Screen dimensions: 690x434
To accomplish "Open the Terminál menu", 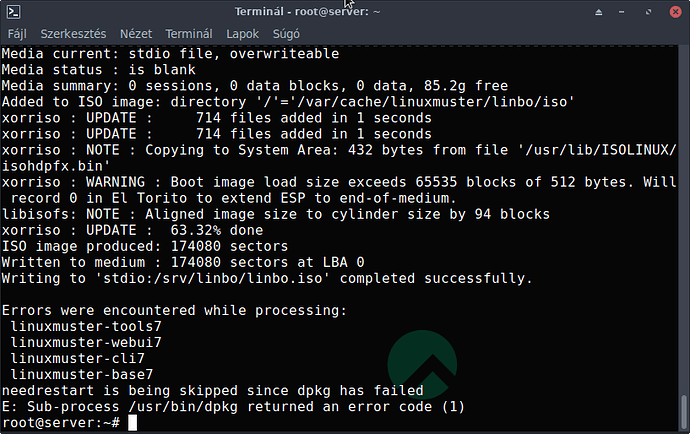I will [x=189, y=34].
